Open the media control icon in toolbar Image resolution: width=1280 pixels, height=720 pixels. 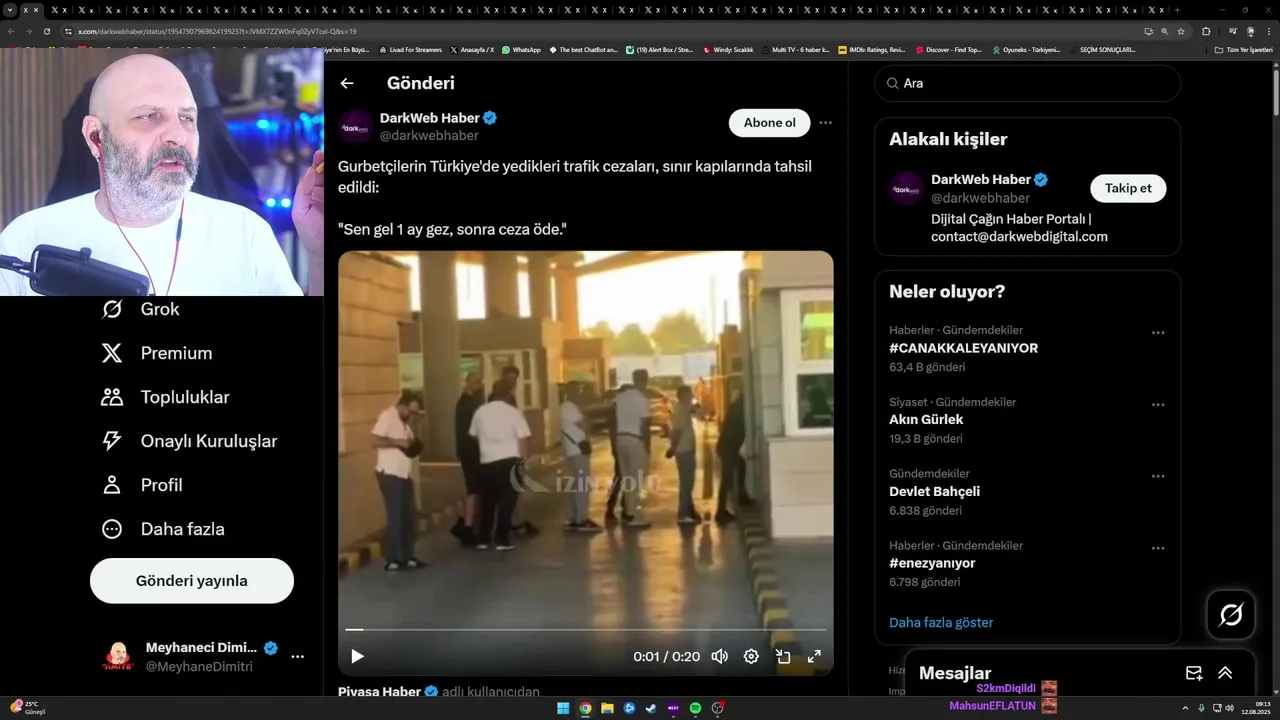pyautogui.click(x=1231, y=31)
